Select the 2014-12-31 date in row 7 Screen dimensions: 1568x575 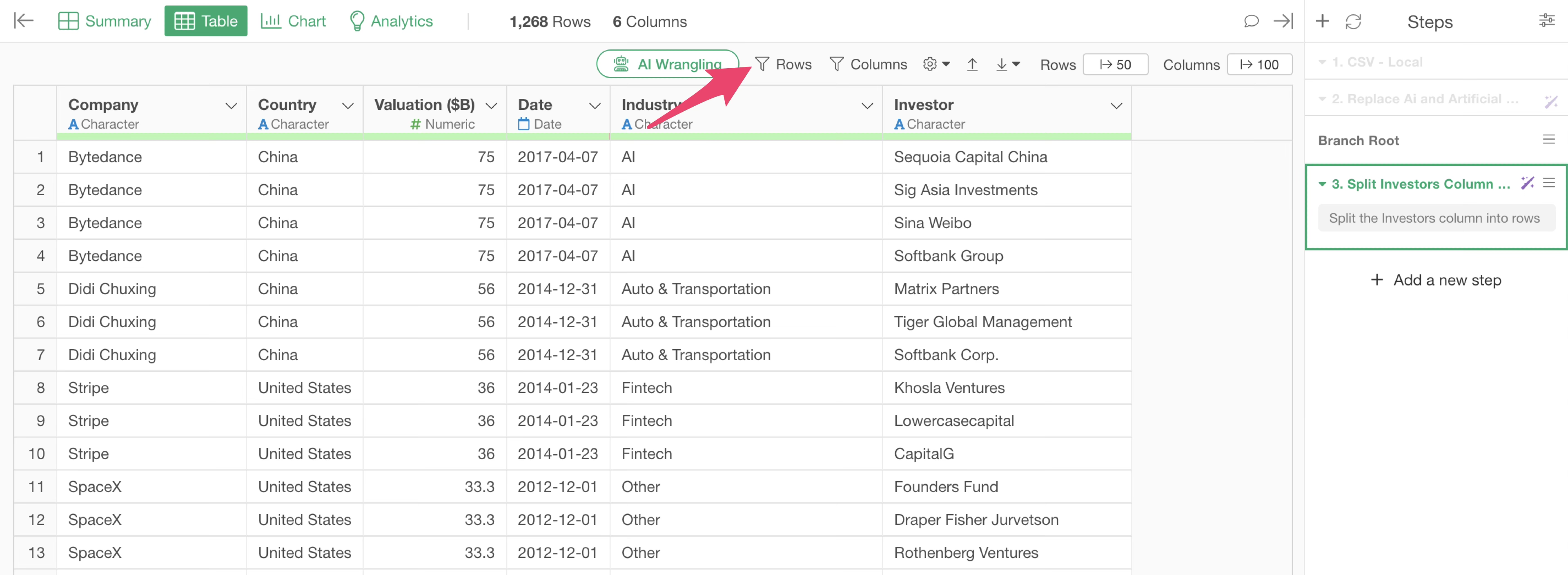(x=558, y=355)
